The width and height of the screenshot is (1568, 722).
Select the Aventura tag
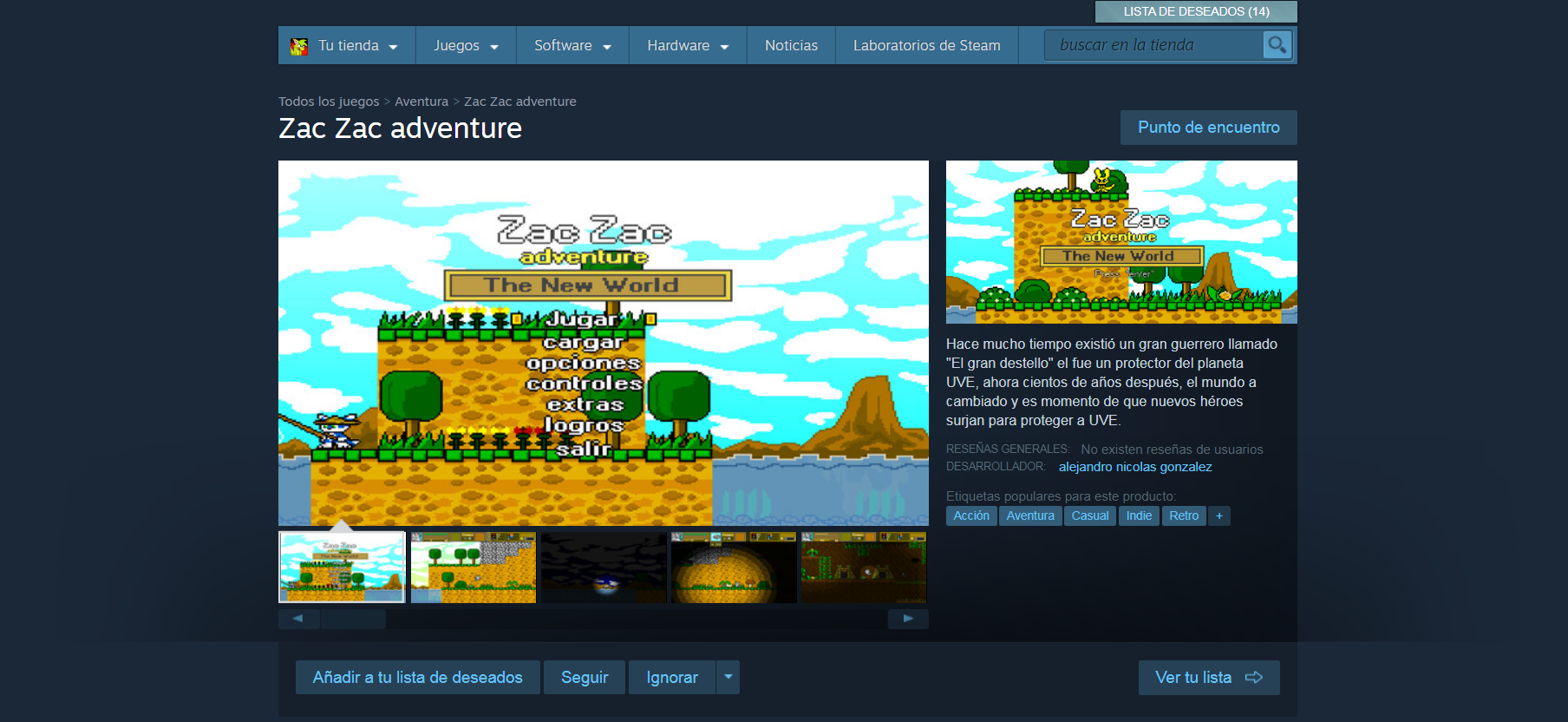(x=1030, y=515)
